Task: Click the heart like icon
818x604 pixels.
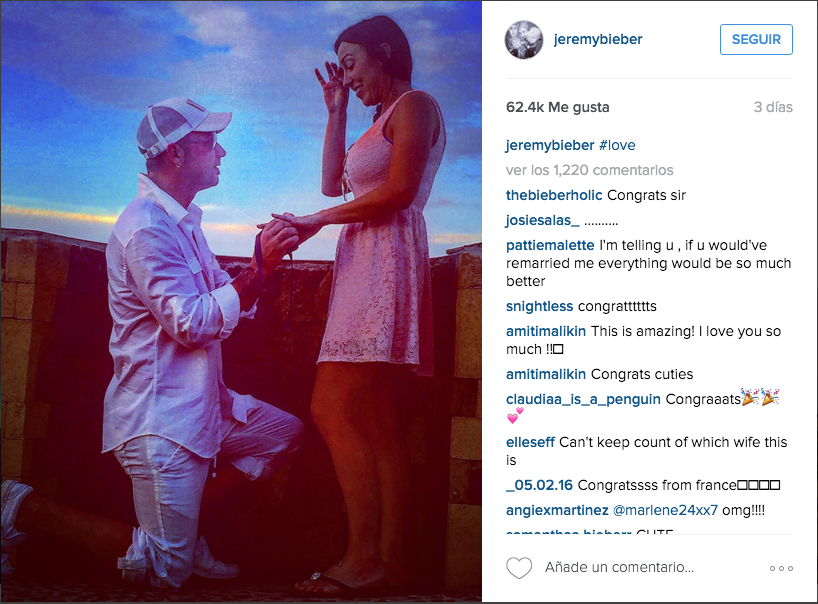Action: click(x=519, y=567)
